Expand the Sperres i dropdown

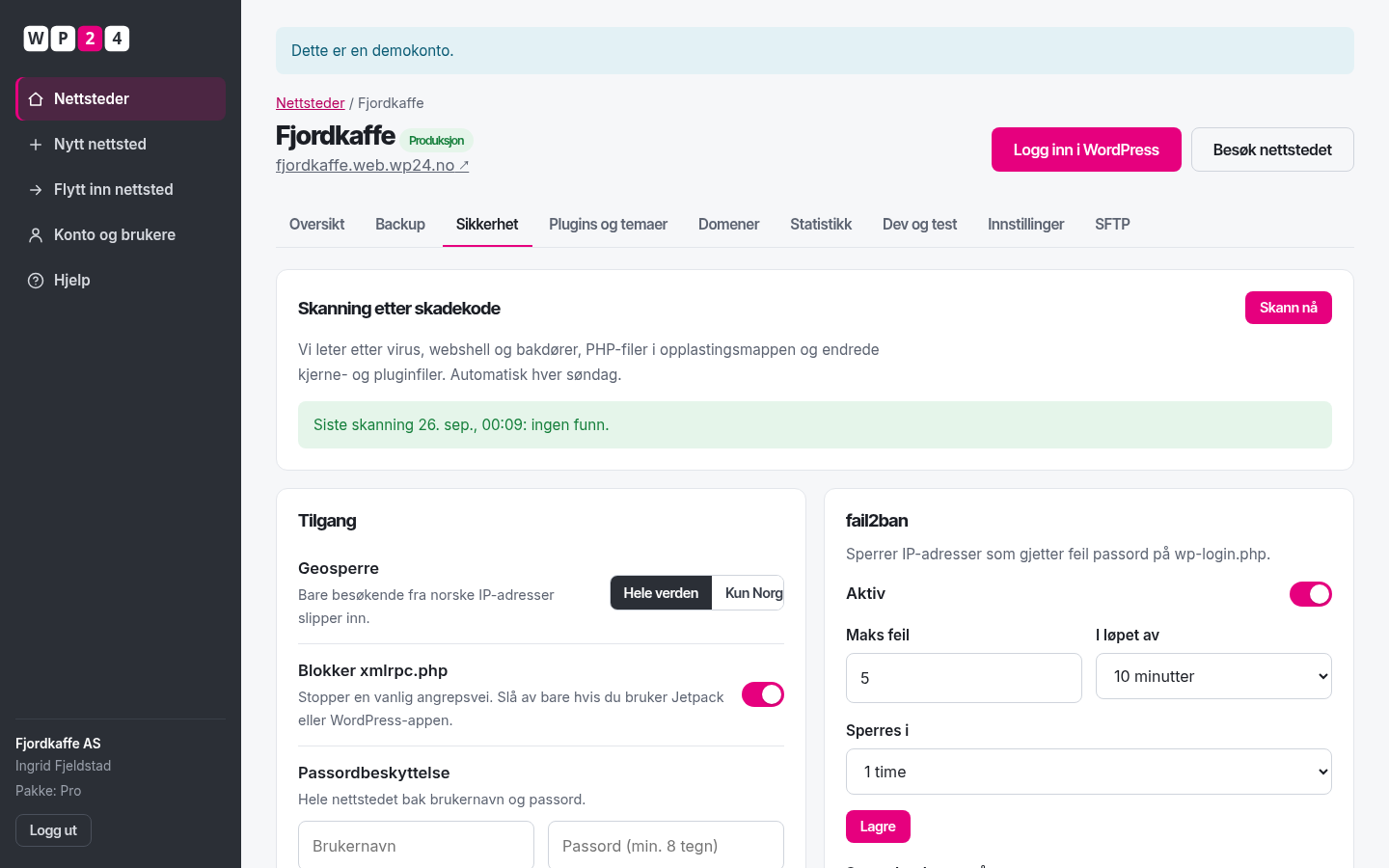coord(1088,772)
